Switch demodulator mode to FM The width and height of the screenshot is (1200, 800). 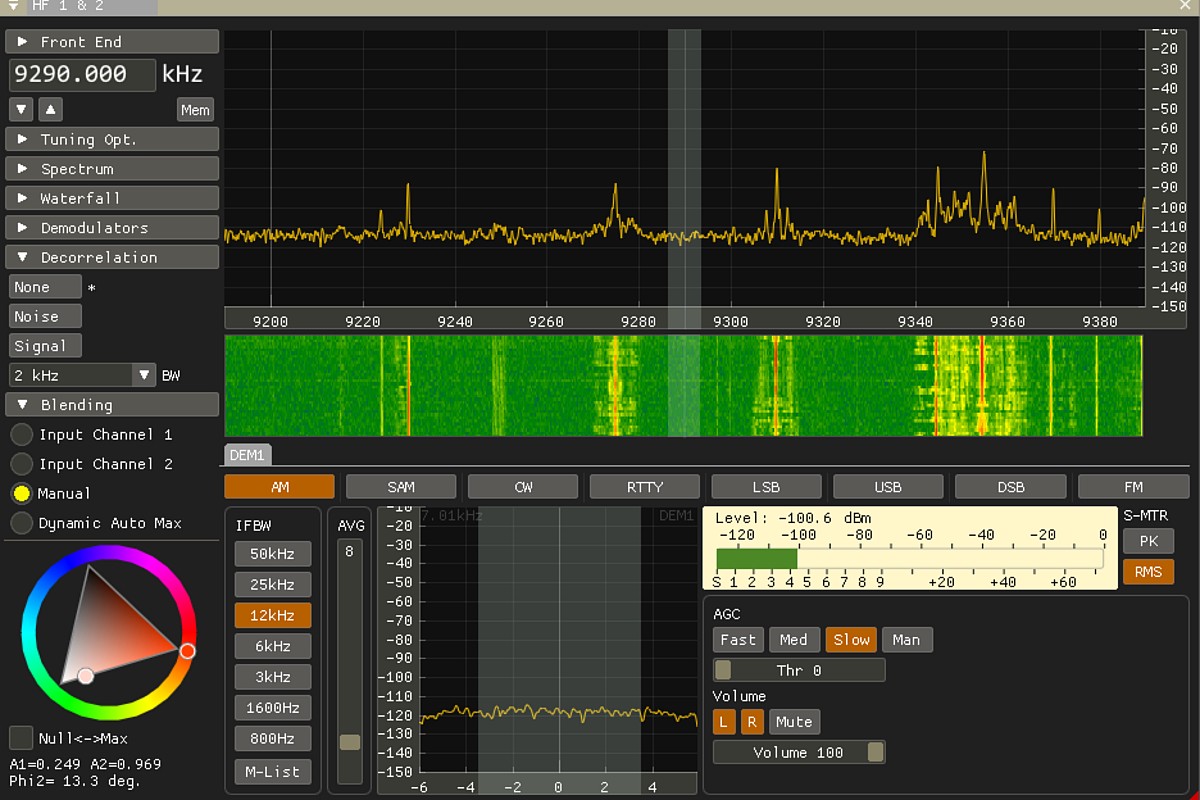(x=1133, y=487)
